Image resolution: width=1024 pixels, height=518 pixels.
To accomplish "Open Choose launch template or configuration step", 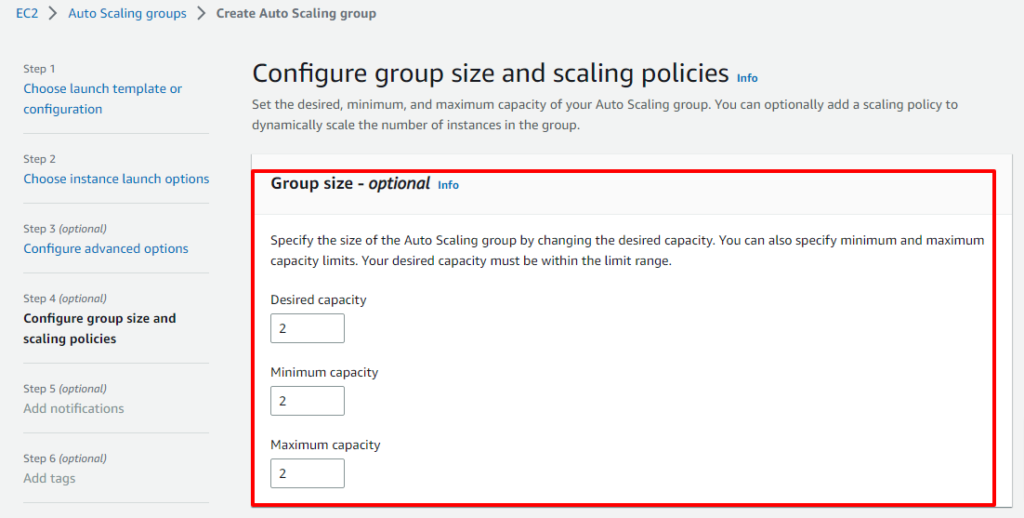I will pos(103,99).
